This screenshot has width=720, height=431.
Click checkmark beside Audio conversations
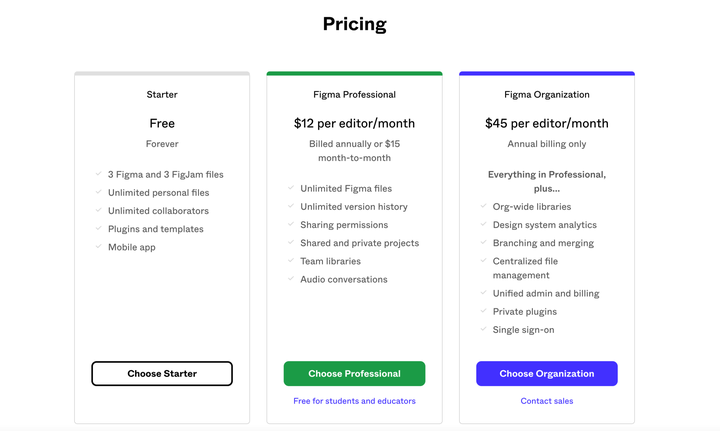tap(291, 279)
